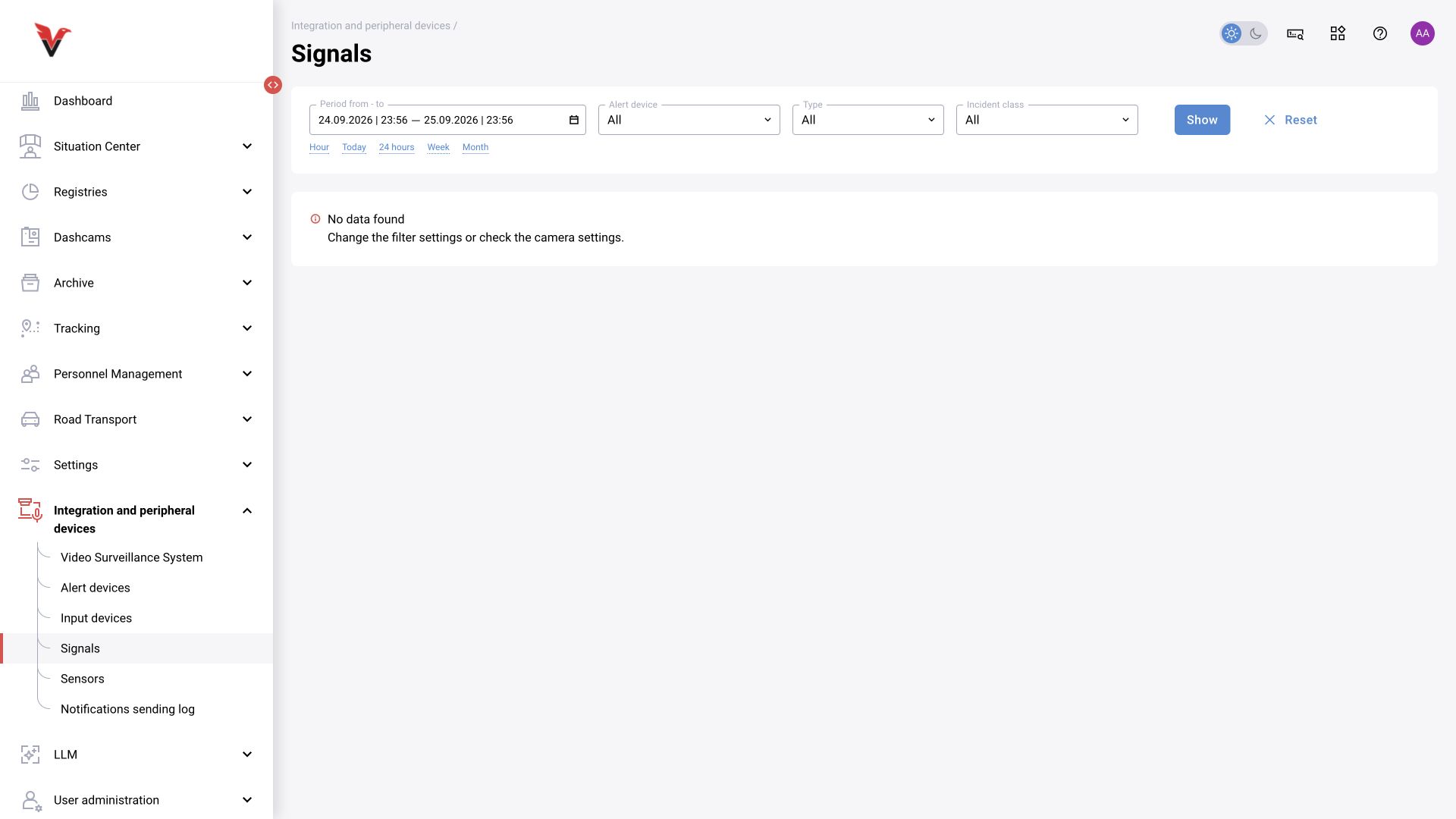
Task: Click the breadcrumb Integration and peripheral devices
Action: click(371, 26)
